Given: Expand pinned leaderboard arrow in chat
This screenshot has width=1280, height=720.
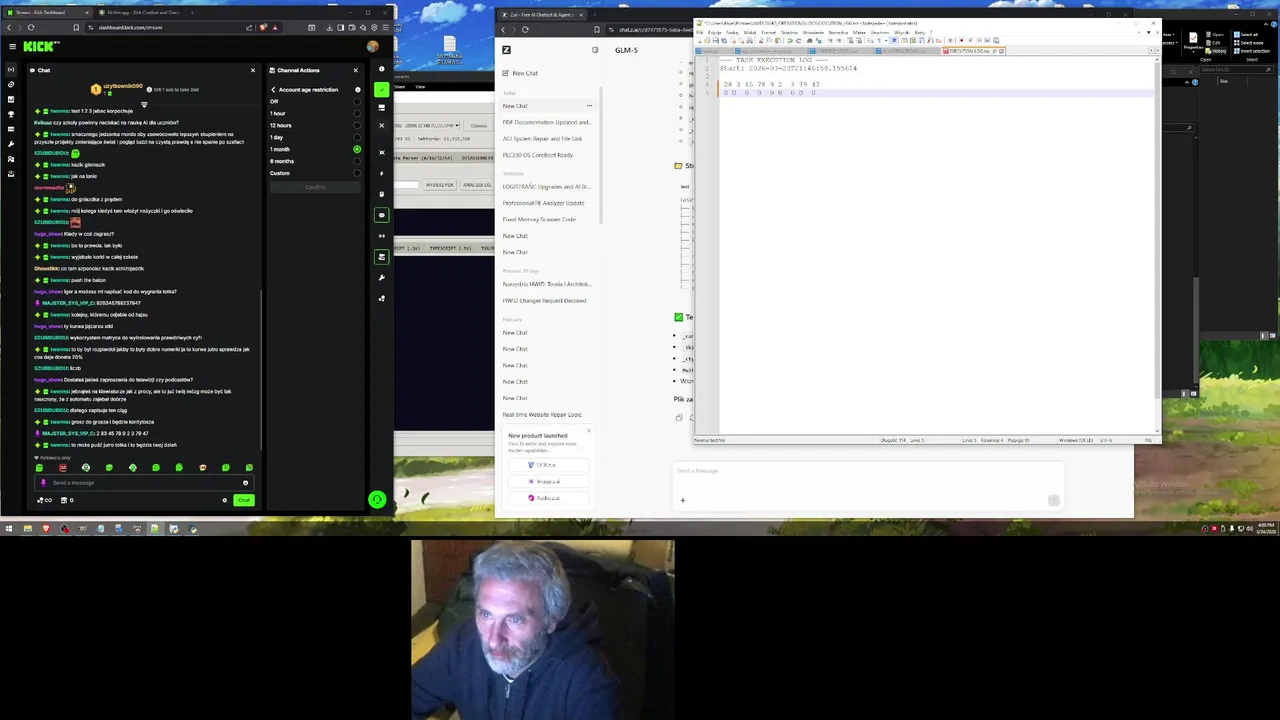Looking at the screenshot, I should tap(144, 104).
